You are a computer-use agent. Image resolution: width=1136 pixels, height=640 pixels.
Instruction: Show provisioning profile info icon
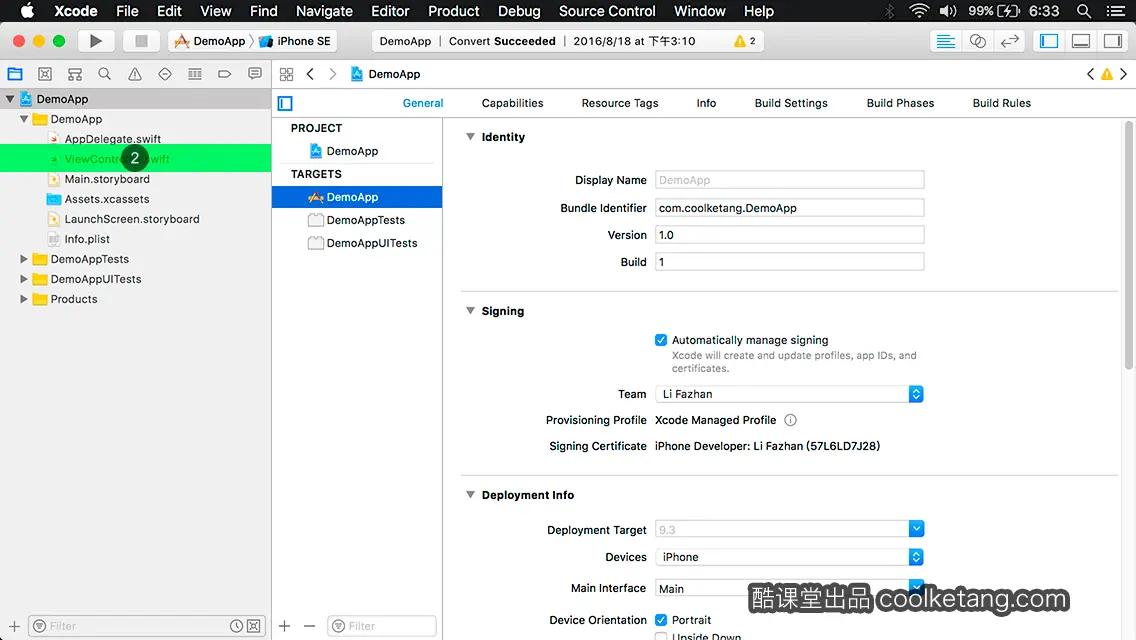790,420
